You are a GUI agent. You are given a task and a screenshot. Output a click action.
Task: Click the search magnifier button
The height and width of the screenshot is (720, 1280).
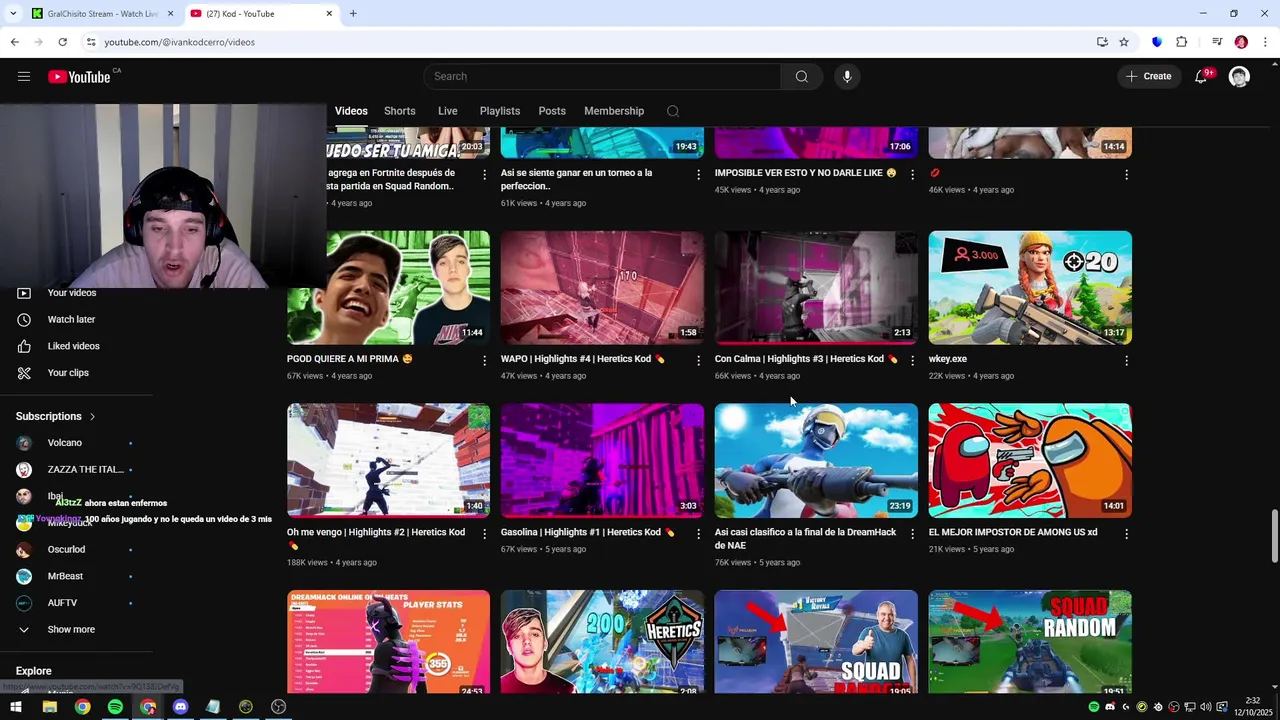[802, 77]
